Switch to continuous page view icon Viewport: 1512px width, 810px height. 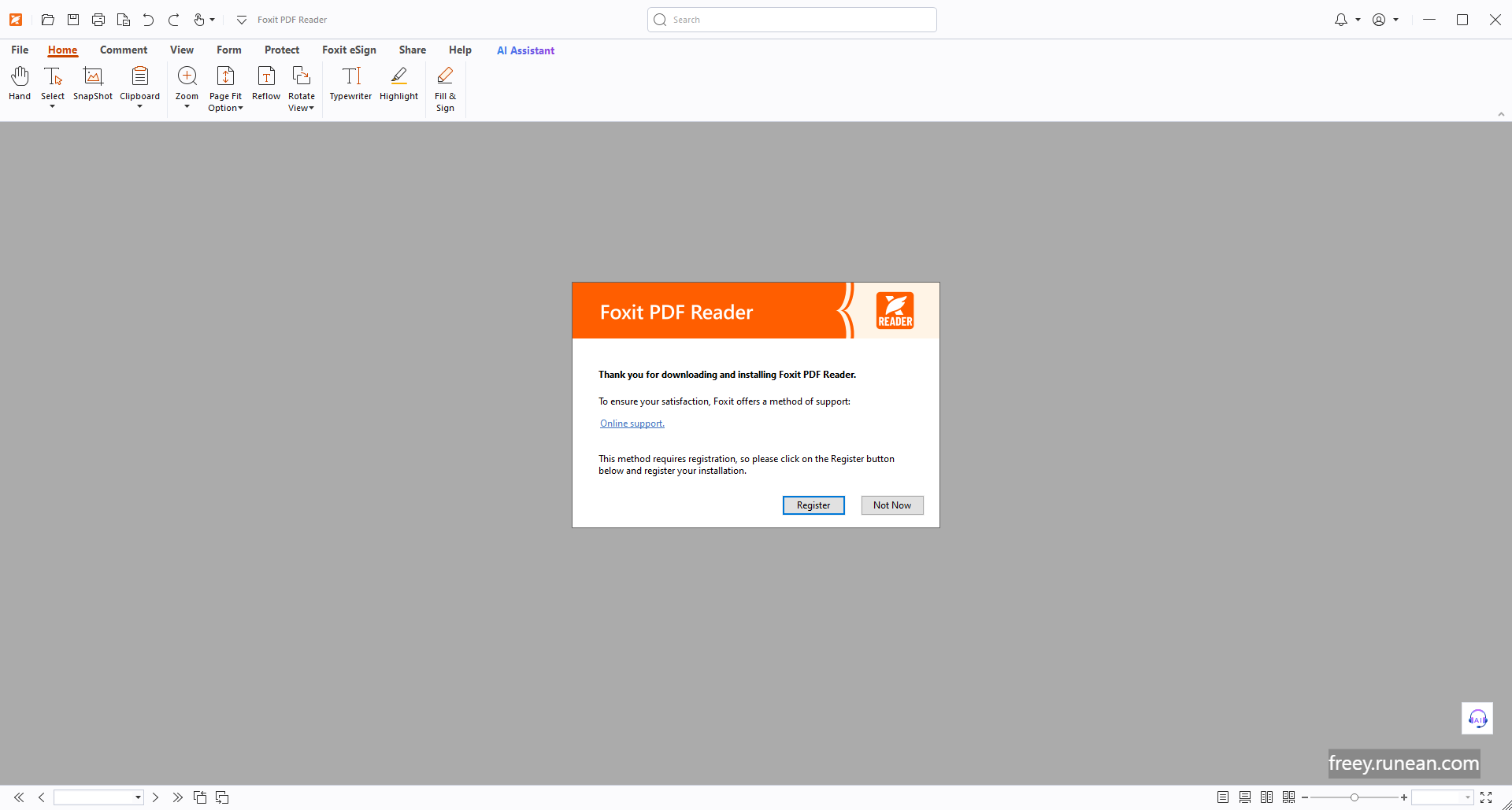(1245, 797)
